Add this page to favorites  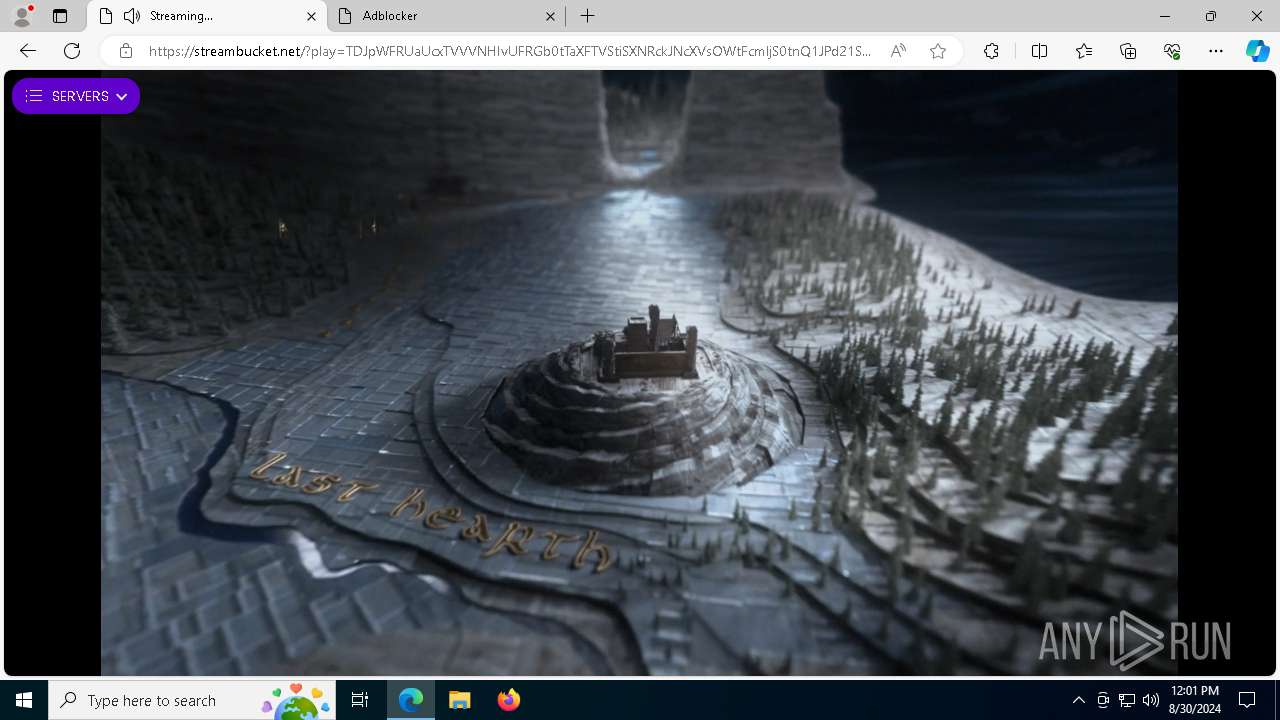click(x=938, y=51)
